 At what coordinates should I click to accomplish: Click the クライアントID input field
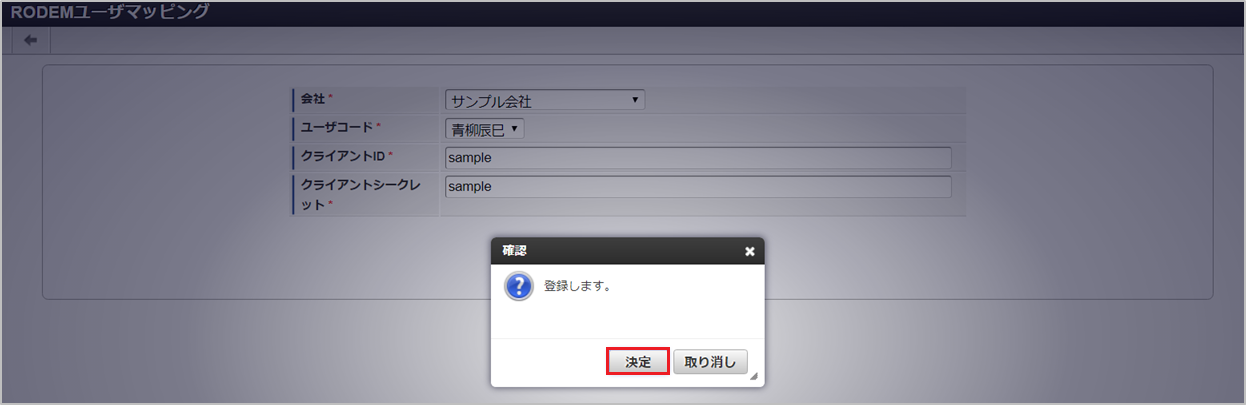point(698,158)
